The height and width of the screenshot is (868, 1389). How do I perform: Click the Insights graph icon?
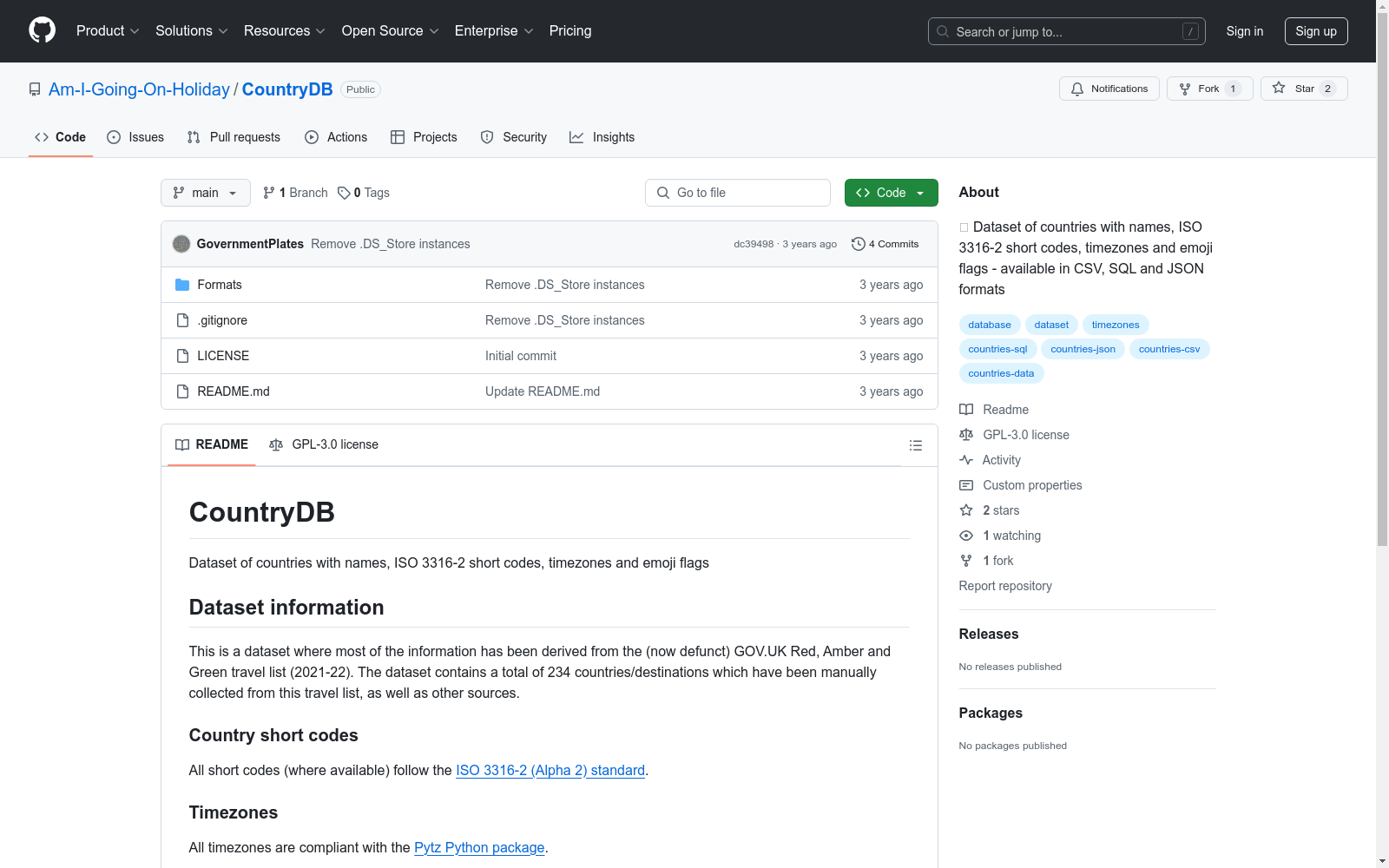[576, 137]
